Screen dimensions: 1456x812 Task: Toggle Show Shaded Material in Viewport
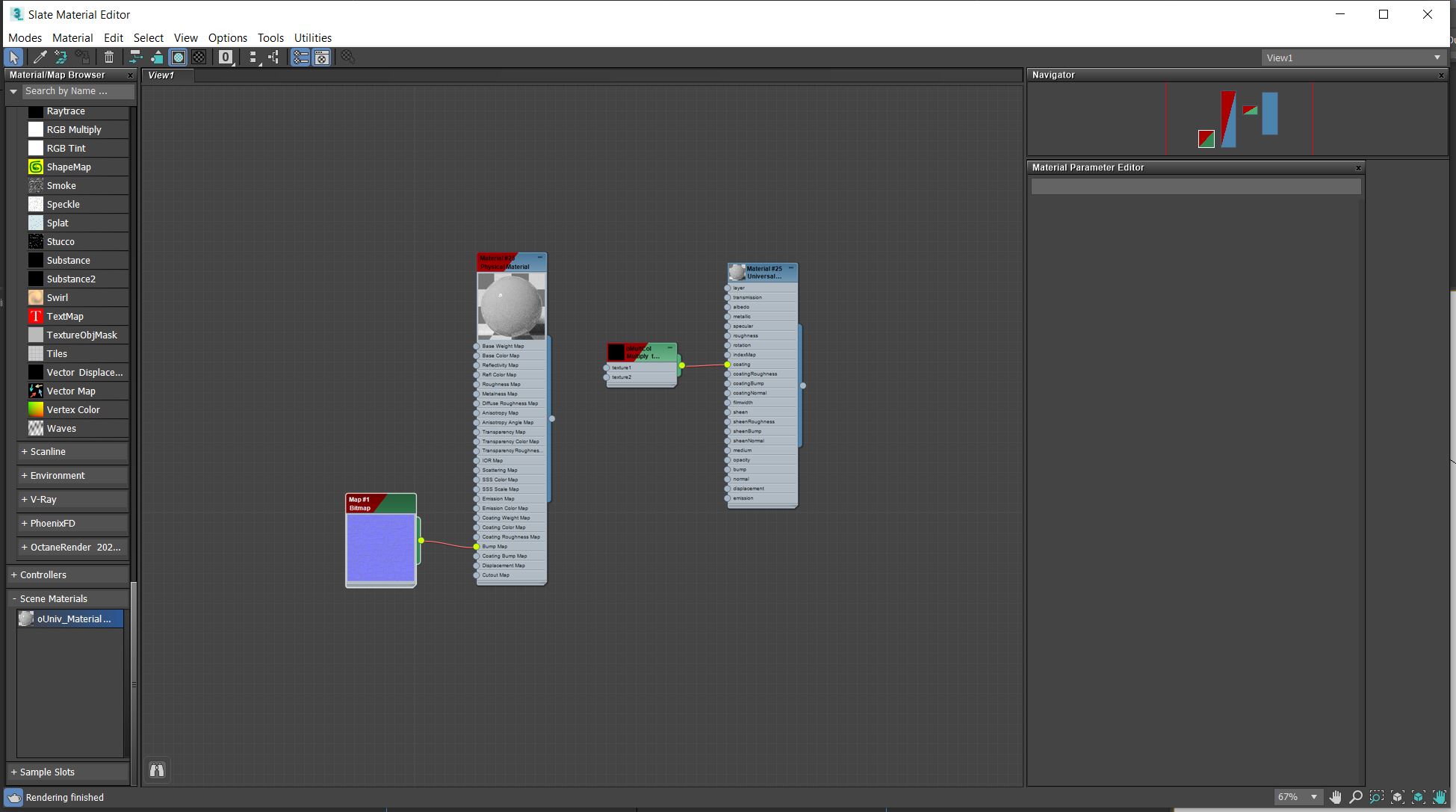(x=179, y=57)
